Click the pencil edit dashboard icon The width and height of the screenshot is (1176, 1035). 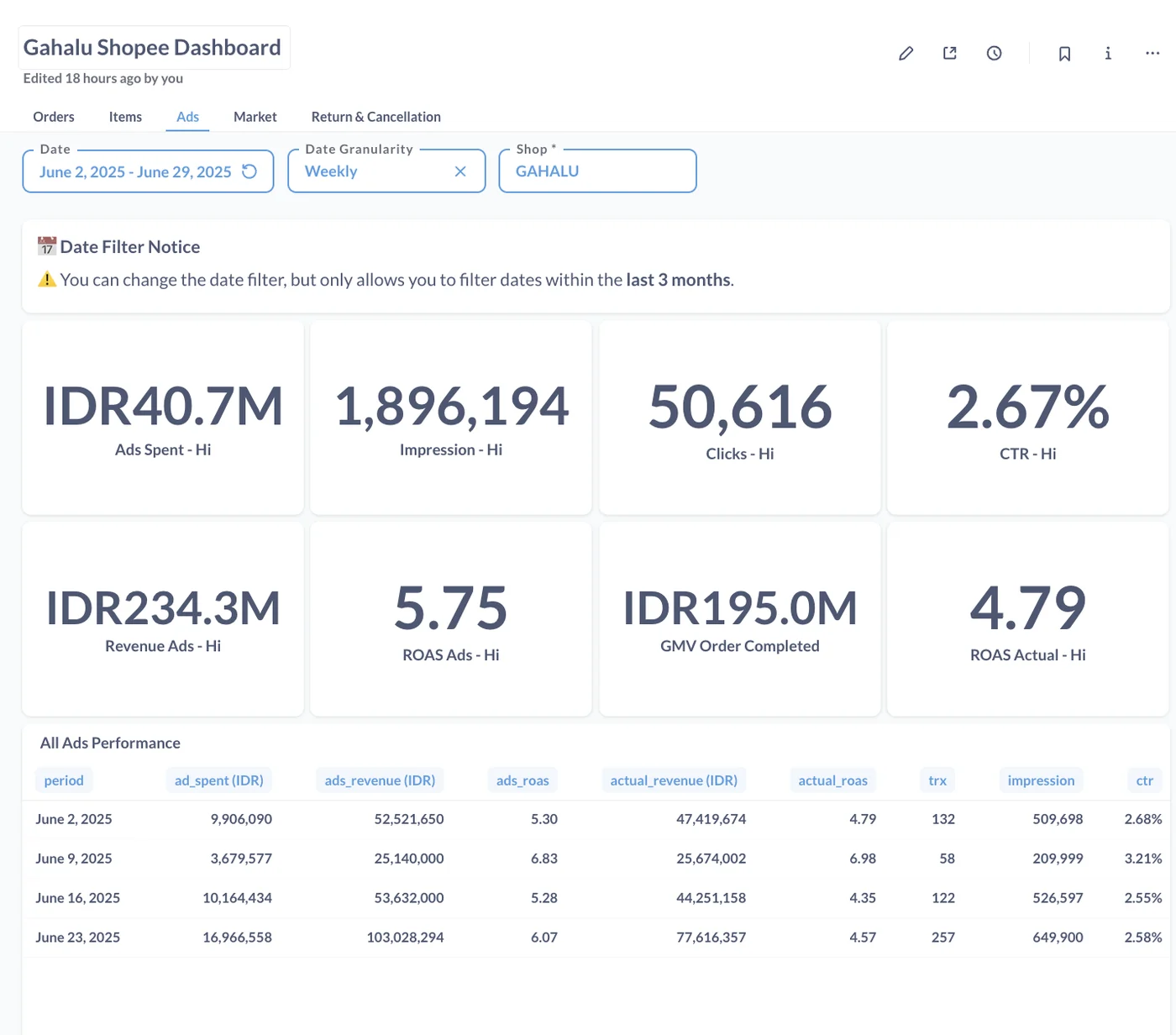[906, 54]
